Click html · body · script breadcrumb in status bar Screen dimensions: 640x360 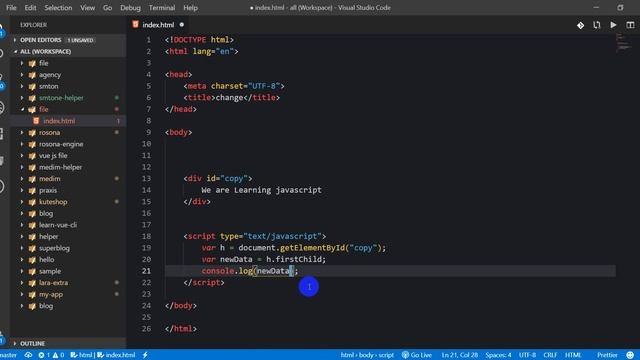(x=367, y=355)
